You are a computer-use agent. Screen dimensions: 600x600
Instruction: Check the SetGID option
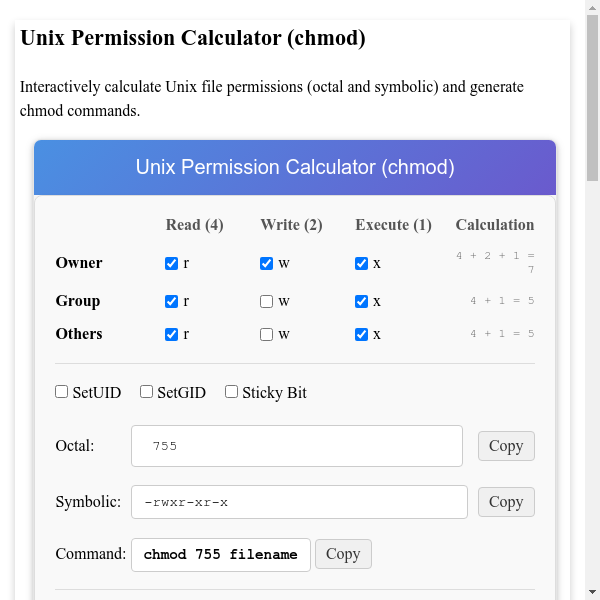click(x=147, y=392)
